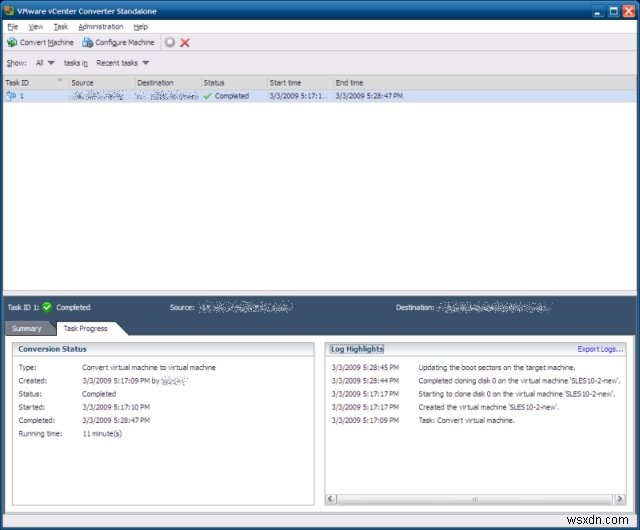Screen dimensions: 640x530
Task: Click the Running time value 11 minute(s)
Action: coord(102,434)
